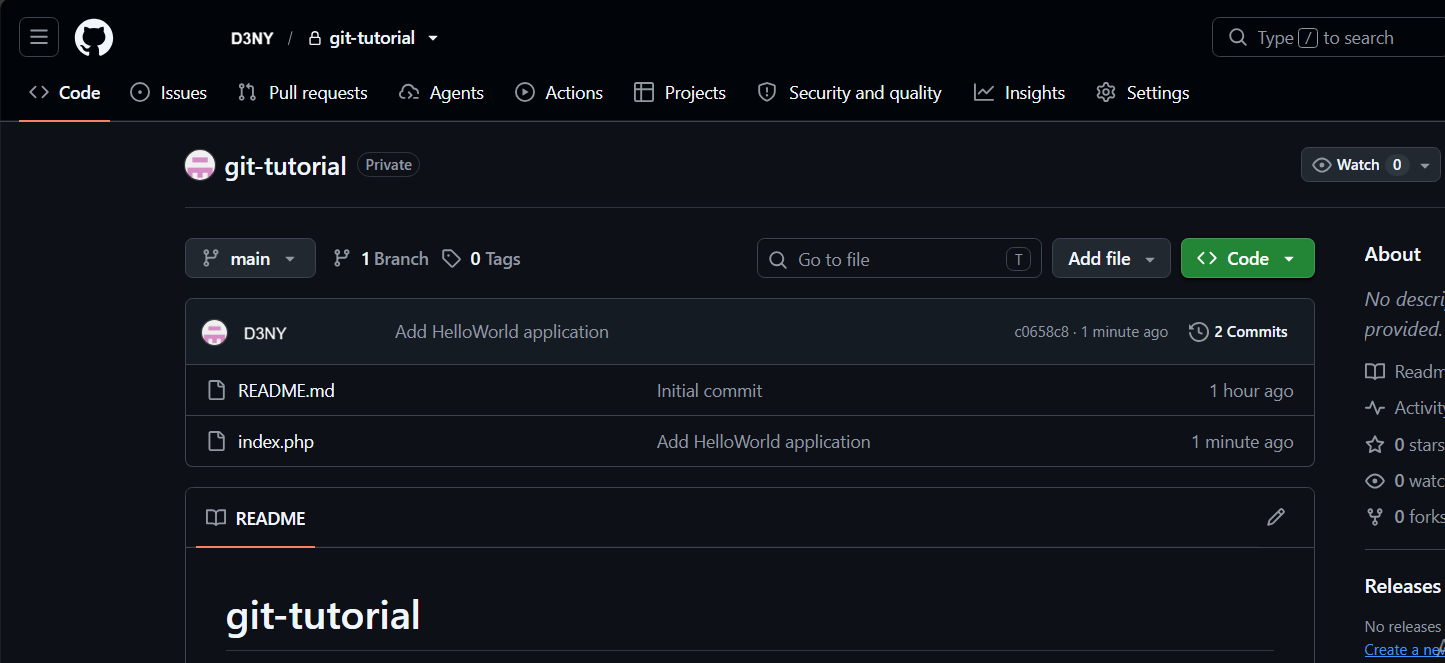Open the git-tutorial repository switcher caret
Screen dimensions: 1445x663
point(433,38)
